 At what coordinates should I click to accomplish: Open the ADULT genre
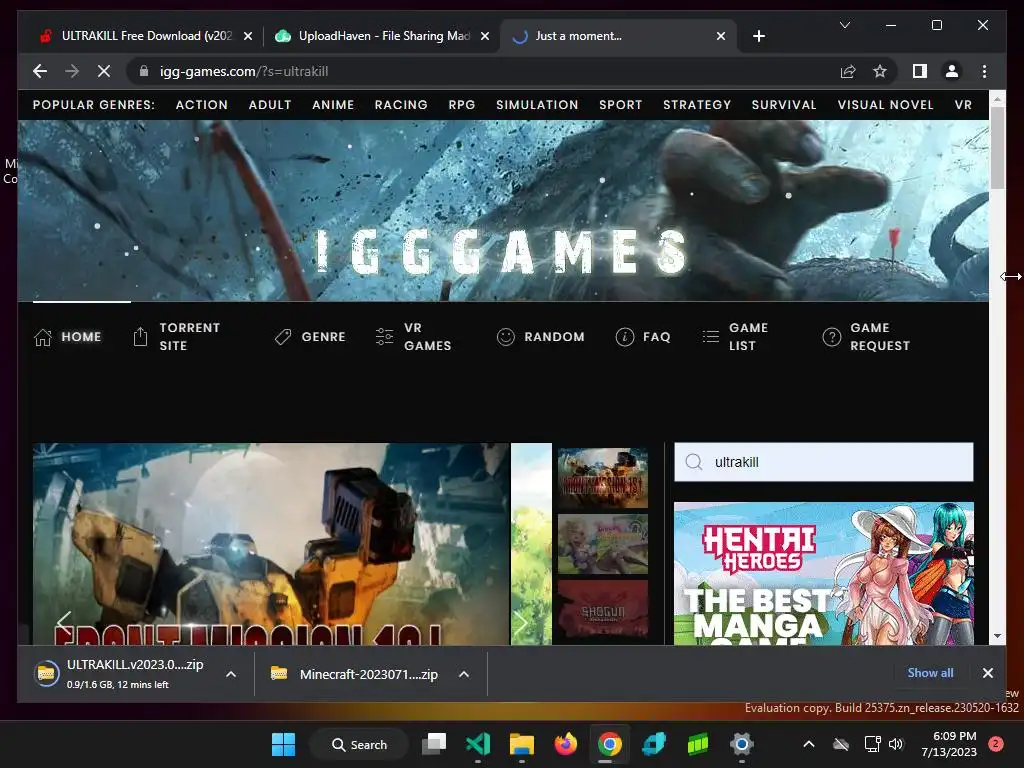point(270,104)
